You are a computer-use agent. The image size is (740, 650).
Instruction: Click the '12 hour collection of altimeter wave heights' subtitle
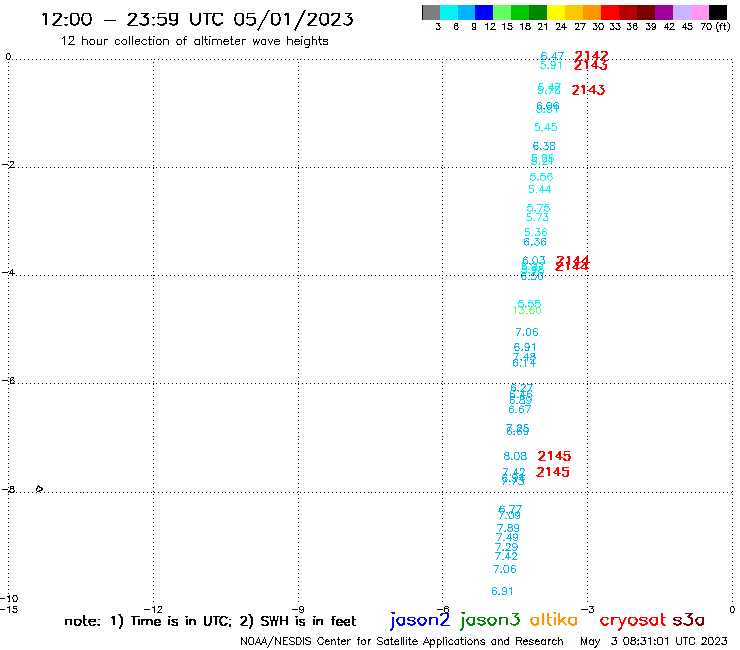click(x=194, y=41)
